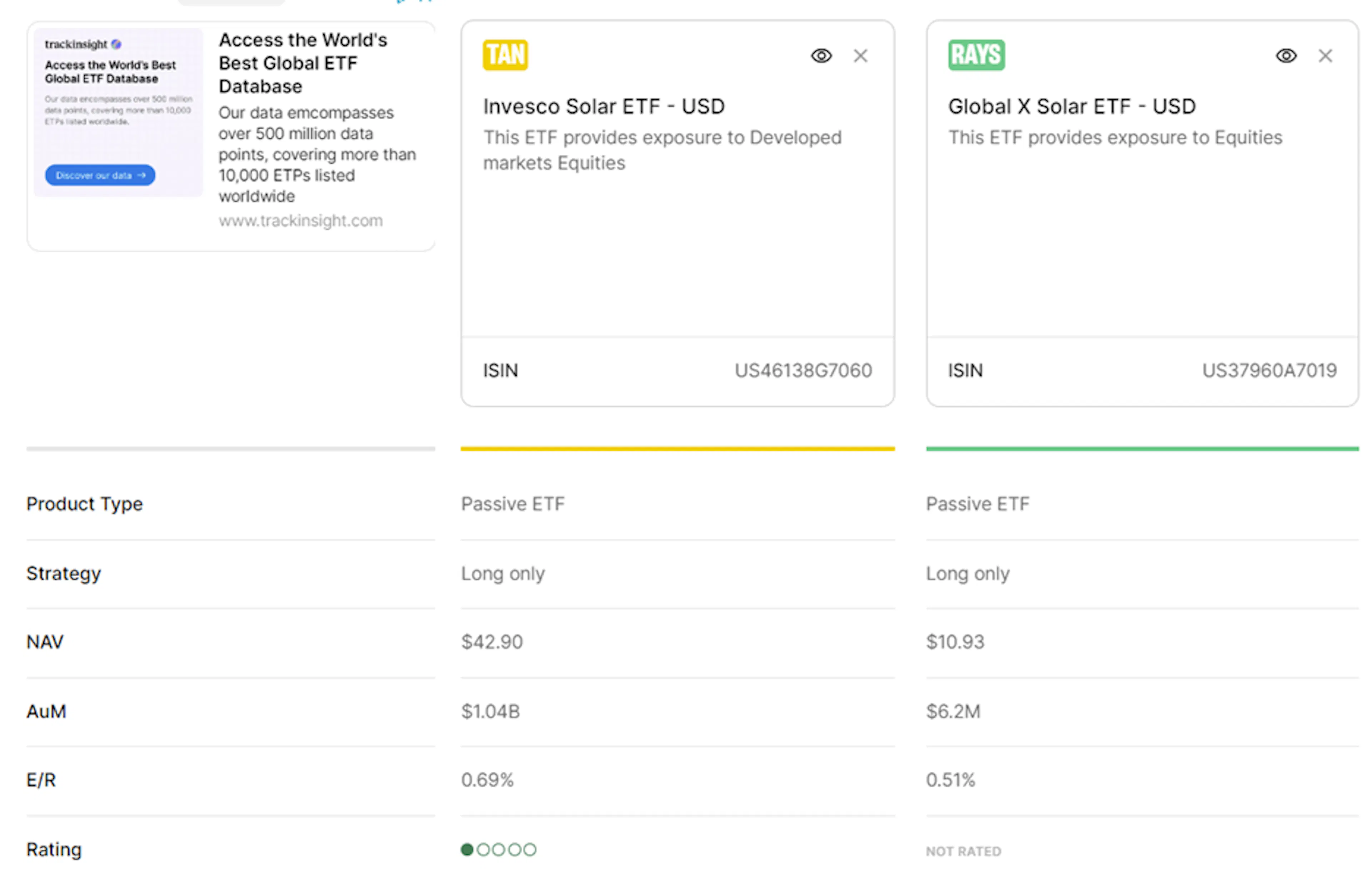Click the yellow TAN ticker badge
This screenshot has width=1372, height=885.
[504, 55]
